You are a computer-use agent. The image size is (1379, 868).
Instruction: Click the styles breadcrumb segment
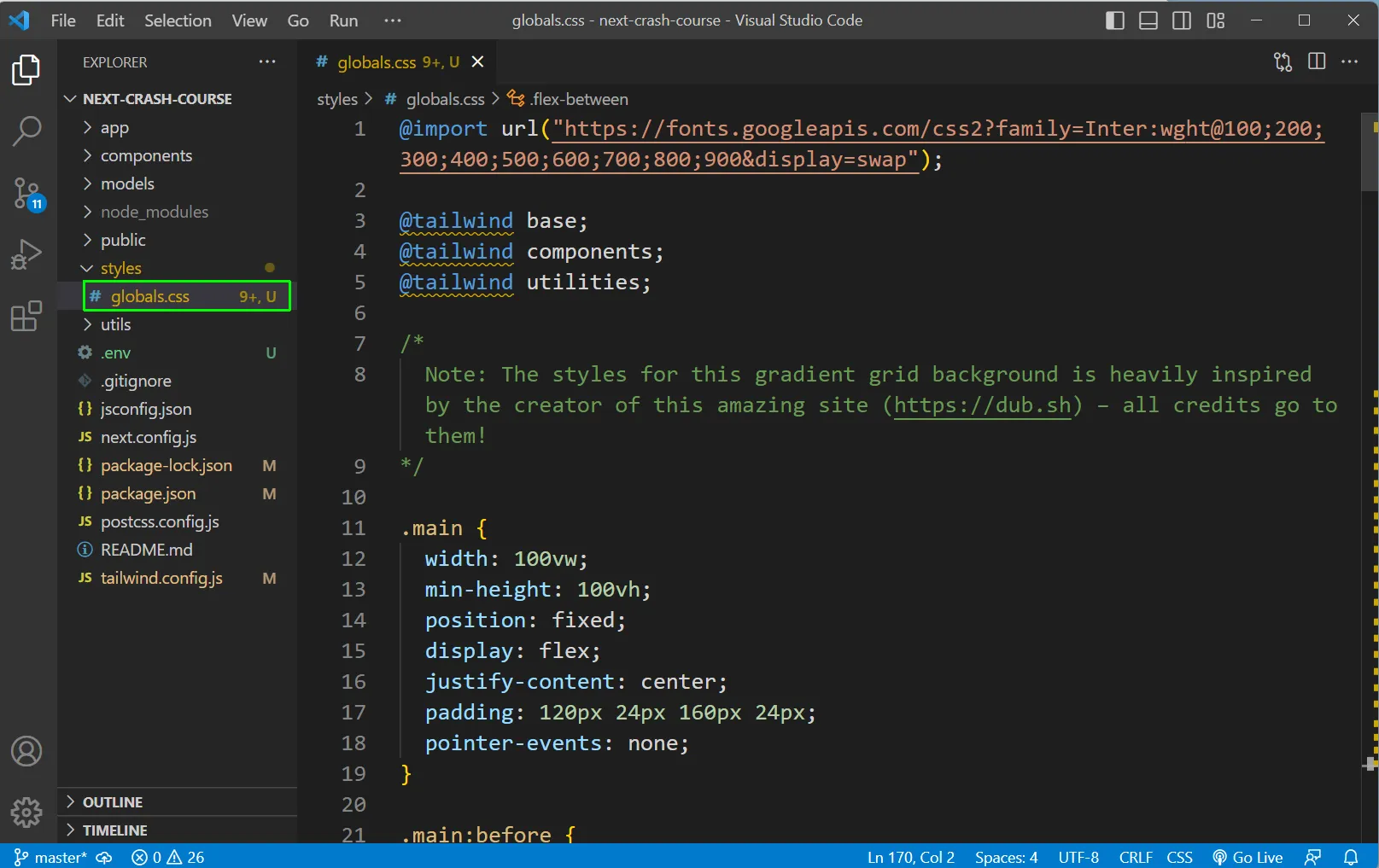click(x=337, y=99)
